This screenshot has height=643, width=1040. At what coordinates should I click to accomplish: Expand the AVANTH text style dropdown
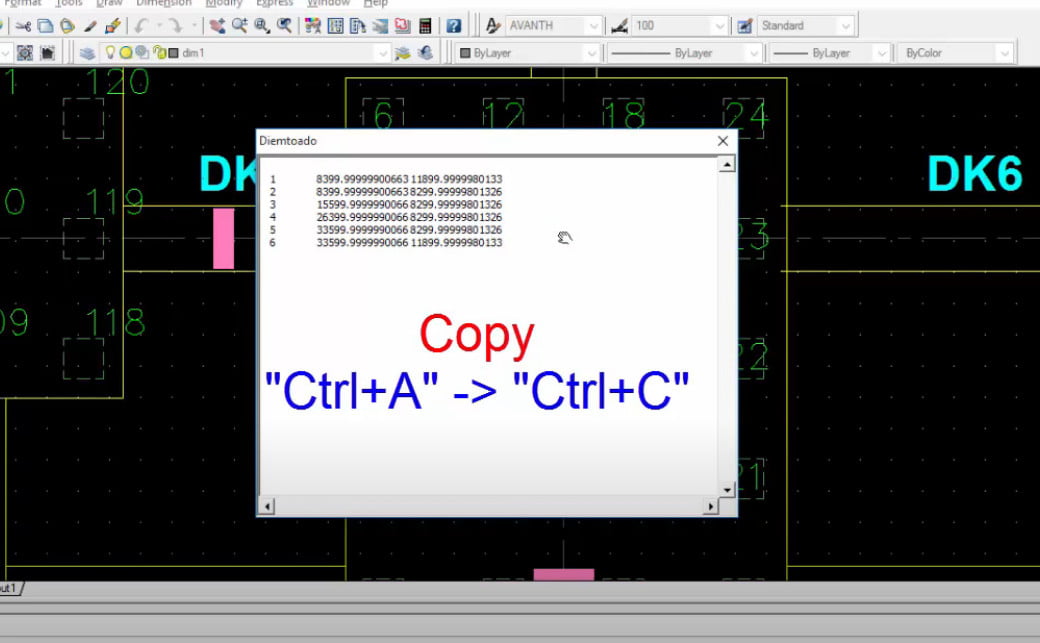click(594, 26)
